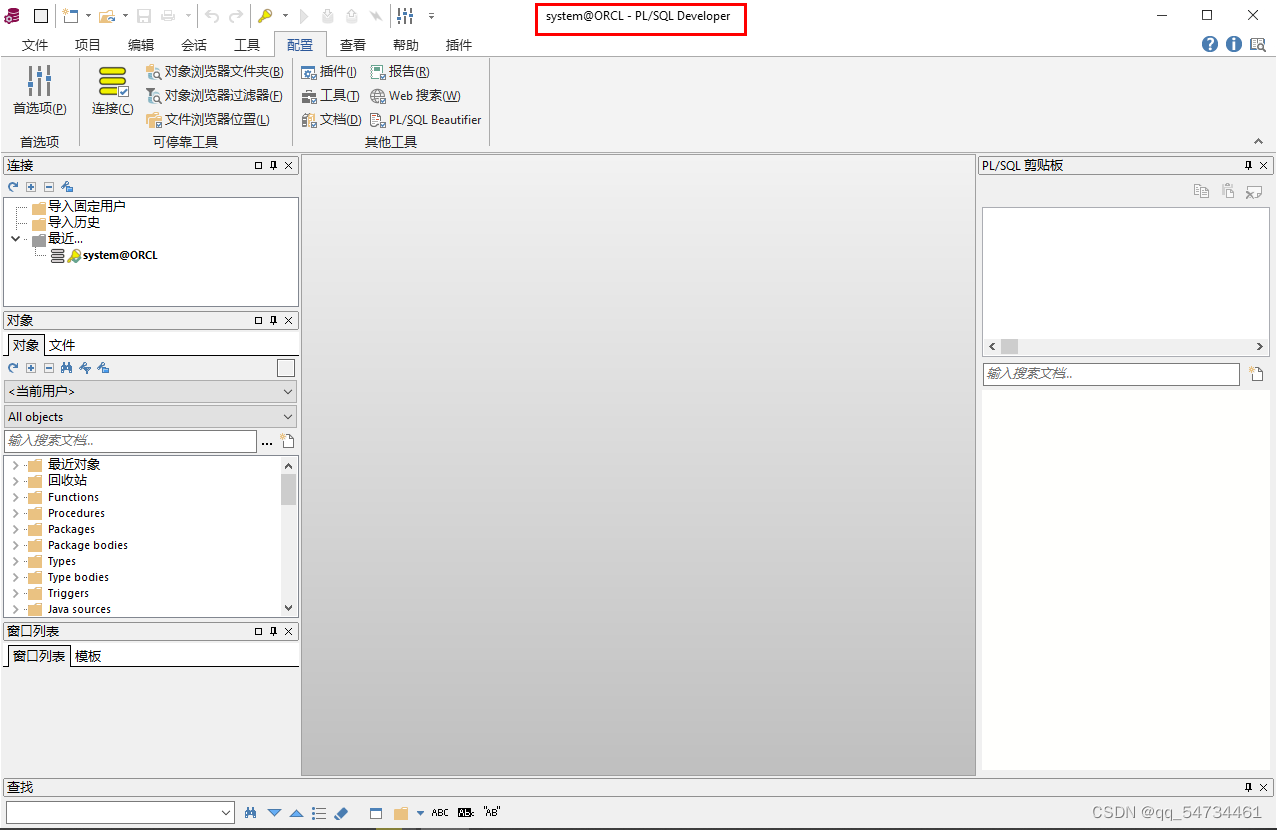Click the 输入搜索文档 field in clipboard panel
The image size is (1277, 830).
coord(1113,374)
